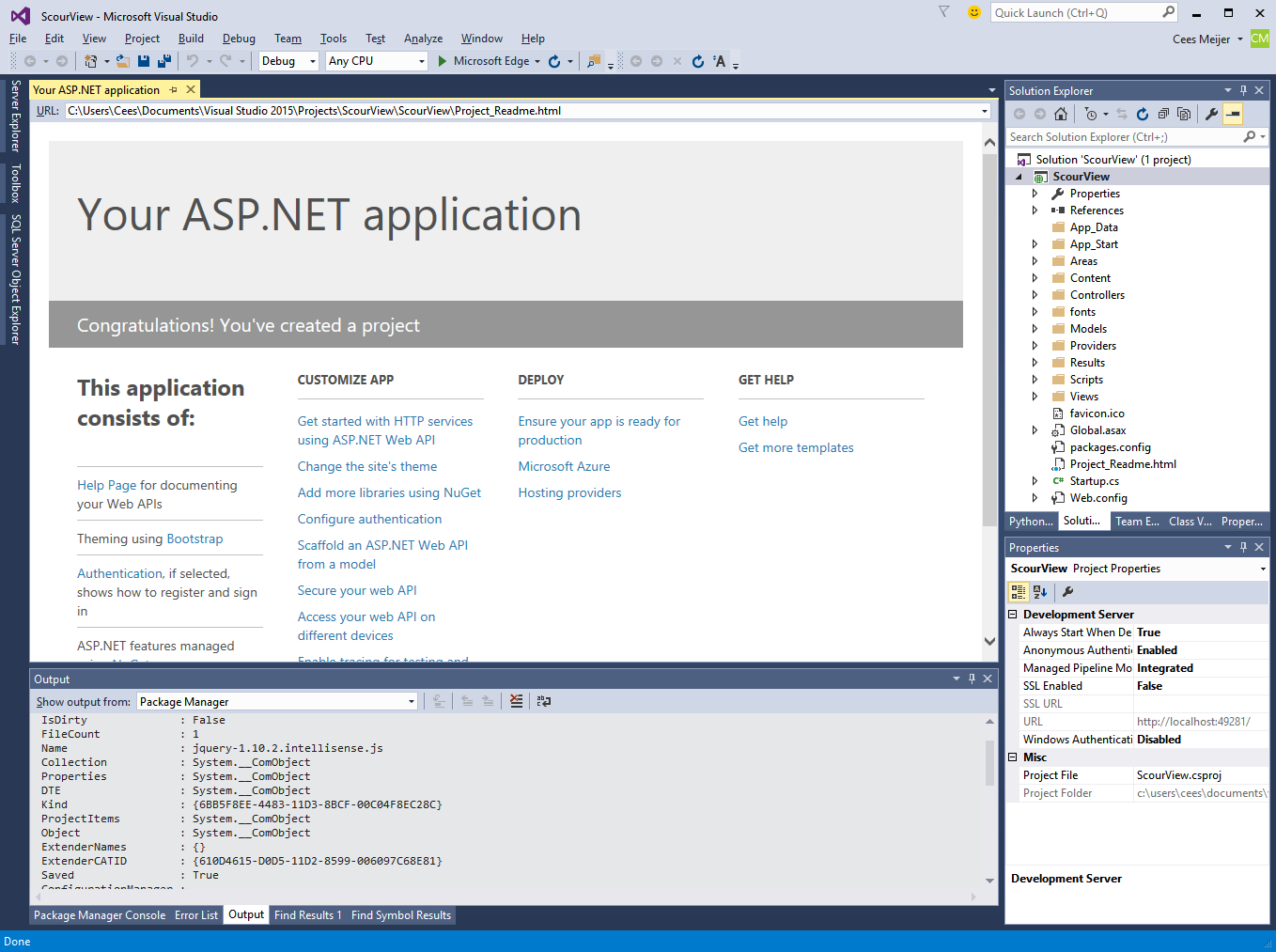Expand the Controllers folder node
The image size is (1276, 952).
click(1035, 295)
